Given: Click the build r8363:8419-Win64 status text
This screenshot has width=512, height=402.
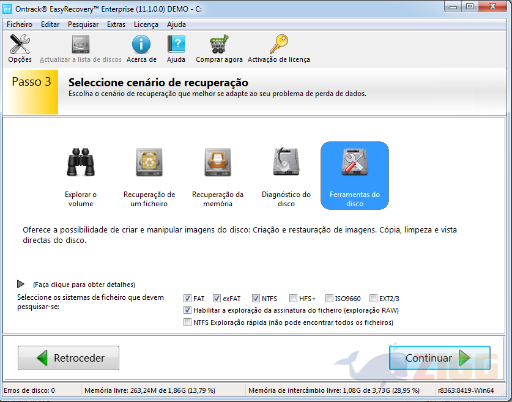Looking at the screenshot, I should coord(466,390).
